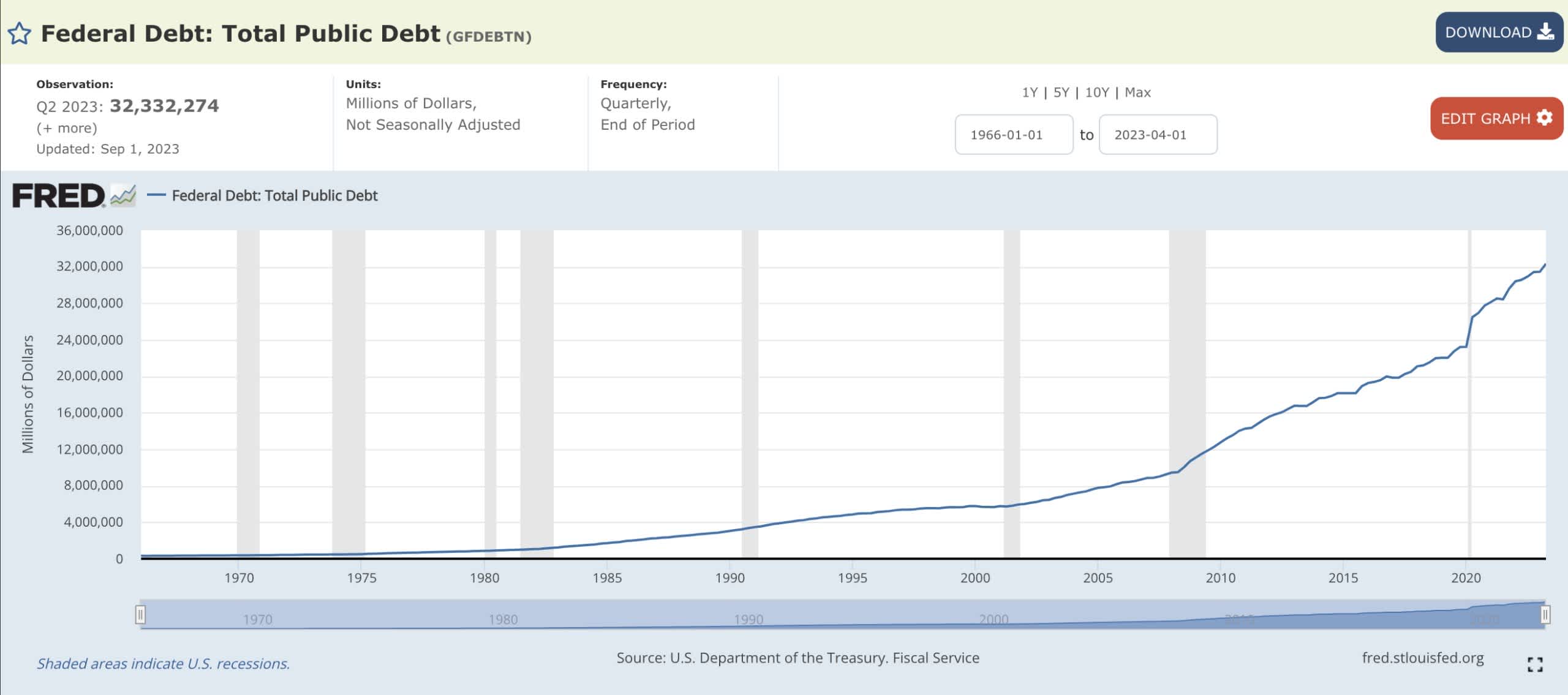Open the recessions shaded areas link
Viewport: 1568px width, 695px height.
[163, 664]
